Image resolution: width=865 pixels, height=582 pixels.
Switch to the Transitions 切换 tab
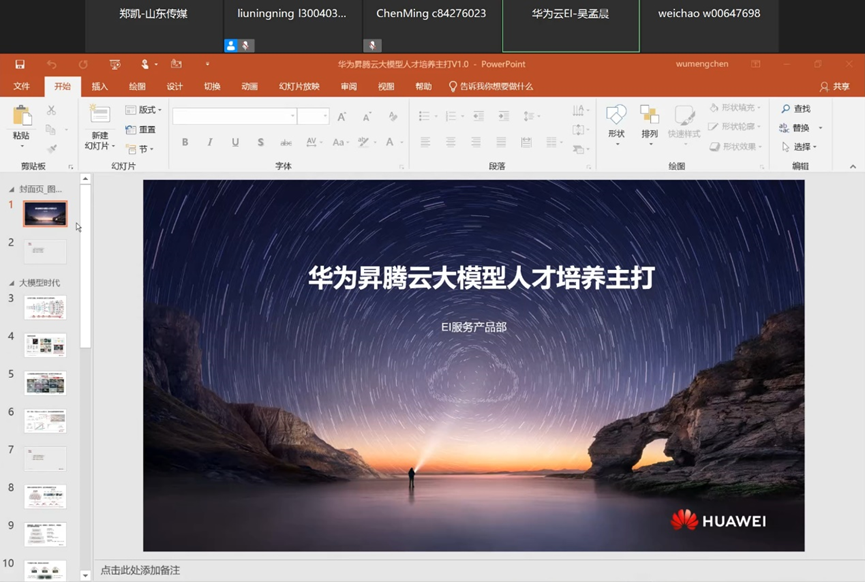pyautogui.click(x=212, y=87)
